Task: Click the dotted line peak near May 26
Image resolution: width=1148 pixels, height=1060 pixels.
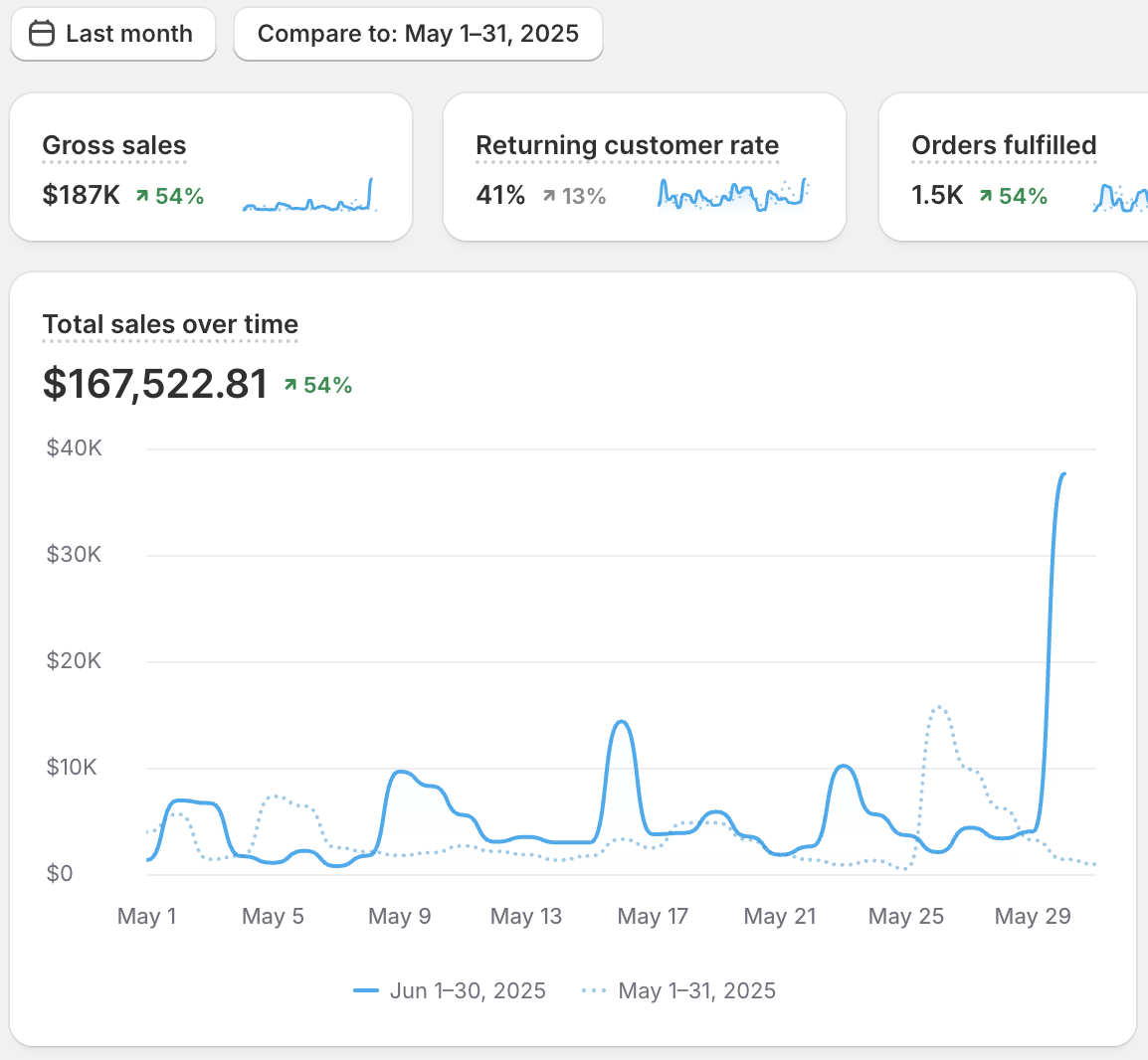Action: click(939, 707)
